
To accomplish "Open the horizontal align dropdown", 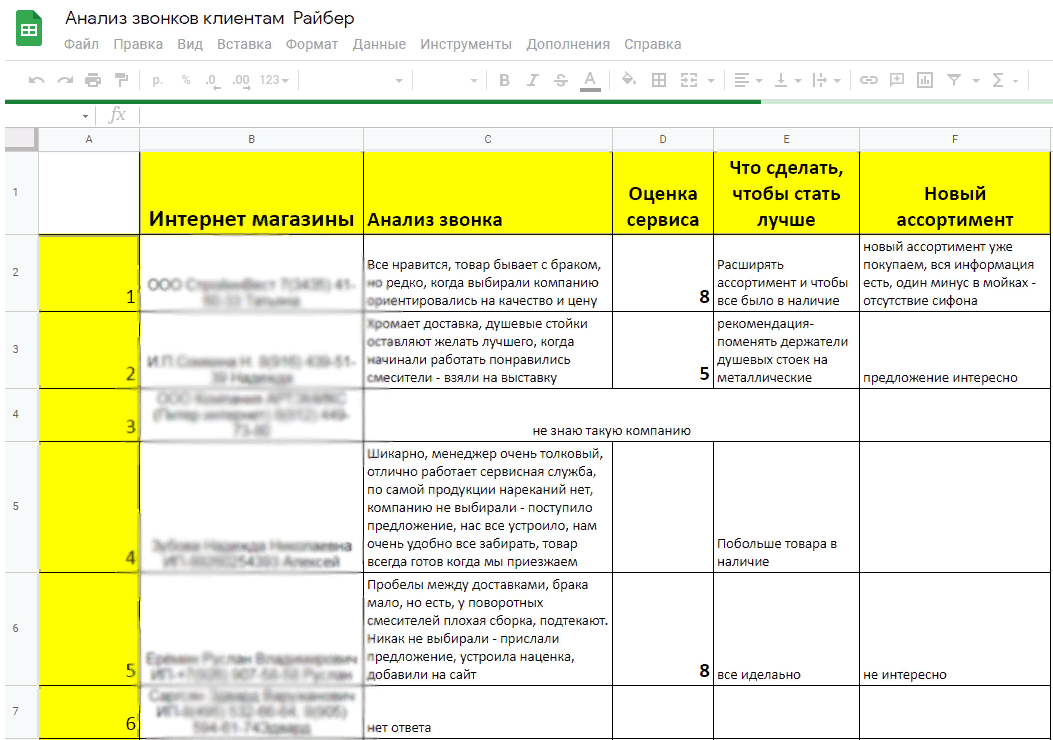I will pos(747,81).
